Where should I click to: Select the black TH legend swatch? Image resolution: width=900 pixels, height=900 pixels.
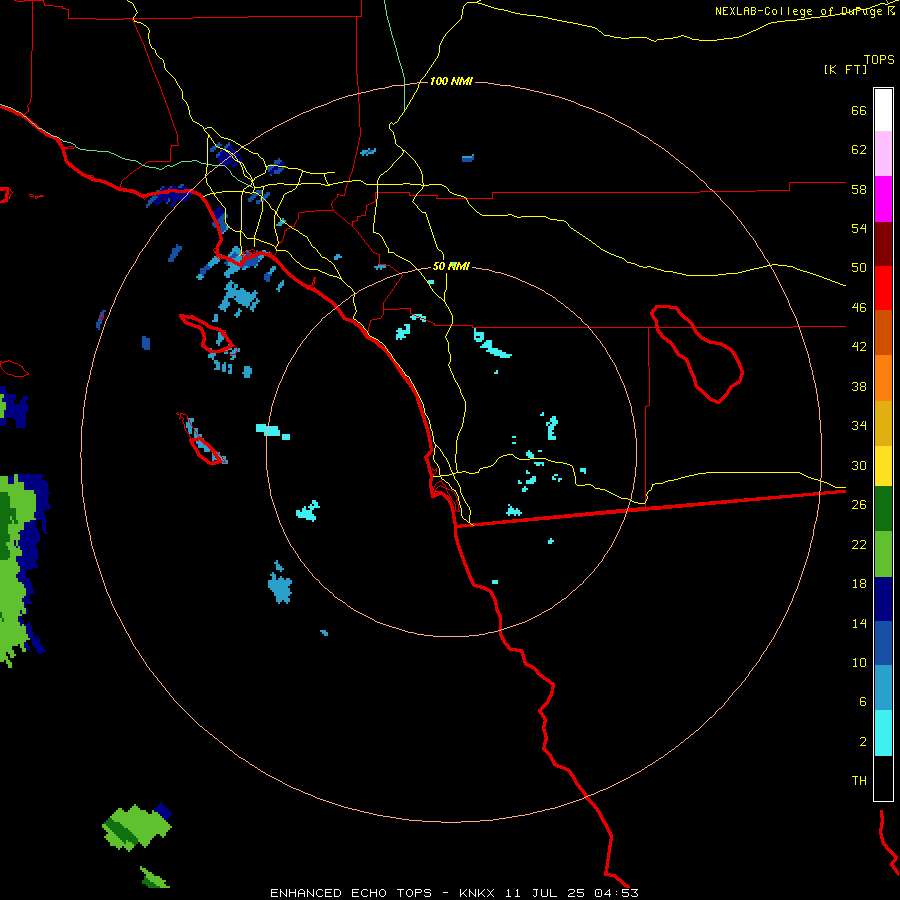[x=883, y=778]
